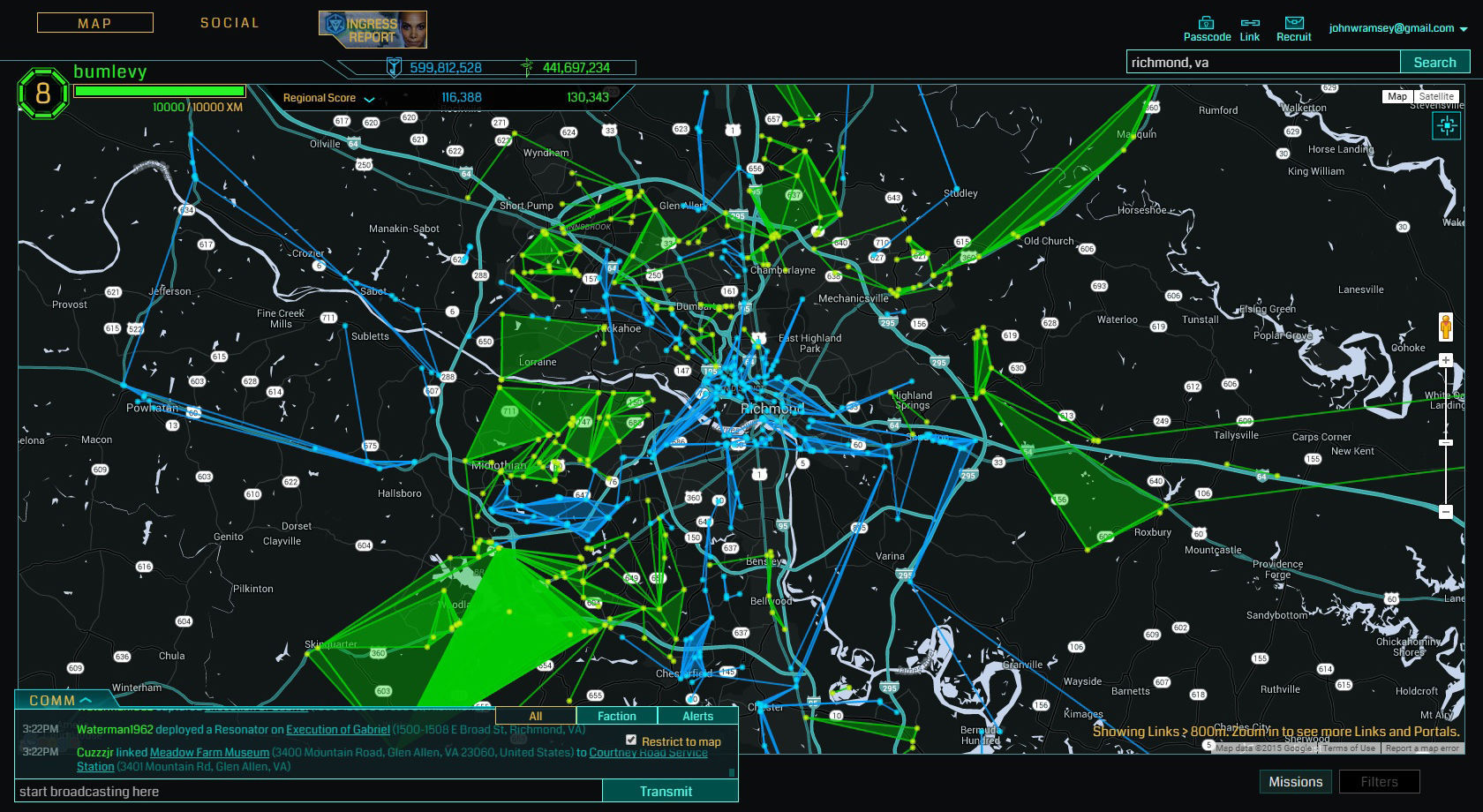Click player name Waterman1962 in COMM
Image resolution: width=1483 pixels, height=812 pixels.
coord(115,730)
